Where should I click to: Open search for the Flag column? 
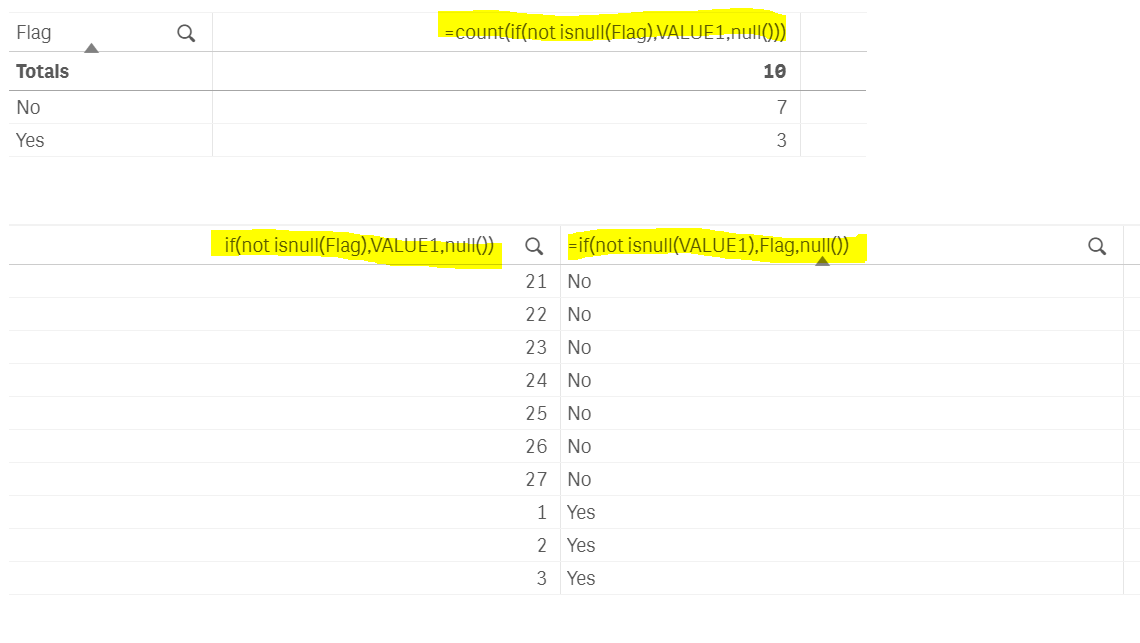pos(186,33)
